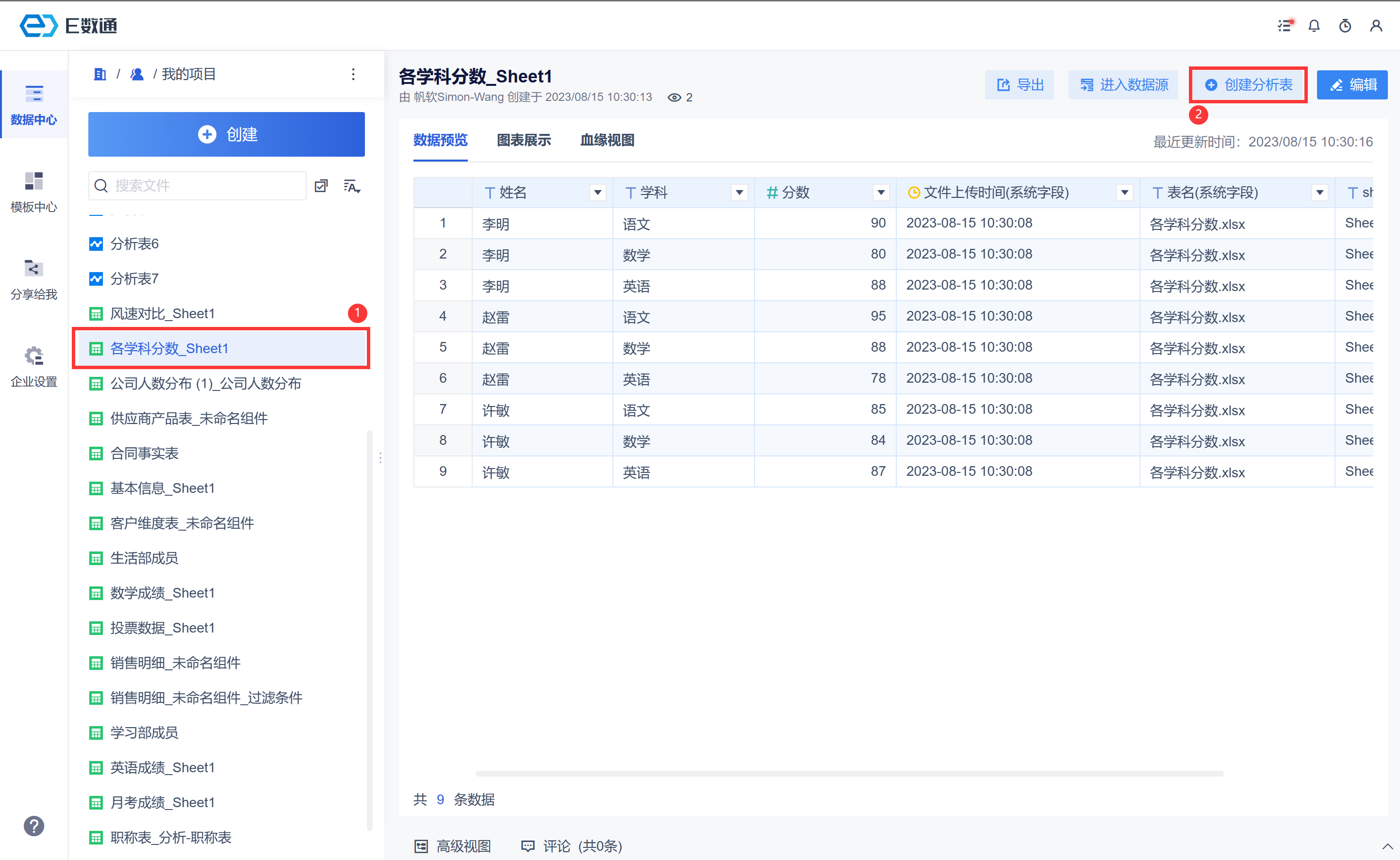
Task: Click the 导出 export button
Action: point(1020,85)
